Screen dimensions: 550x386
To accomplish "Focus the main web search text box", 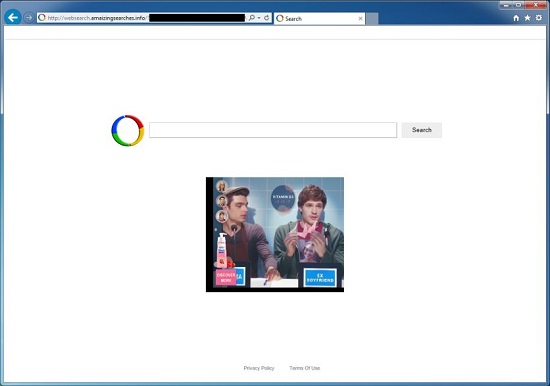I will (x=273, y=130).
